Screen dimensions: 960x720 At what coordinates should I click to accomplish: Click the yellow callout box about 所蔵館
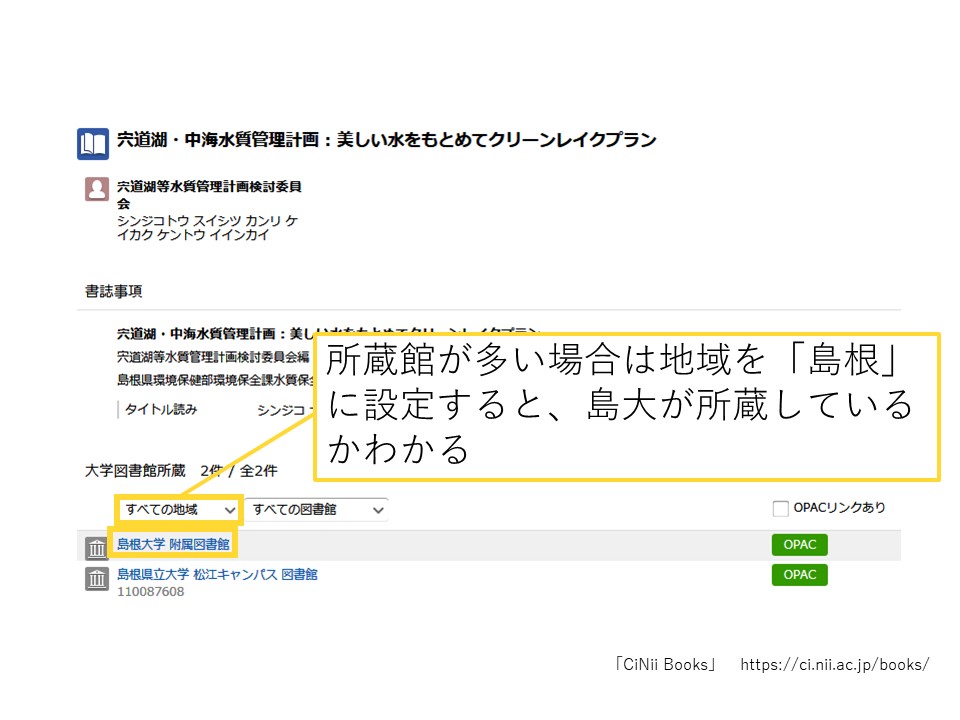coord(627,406)
